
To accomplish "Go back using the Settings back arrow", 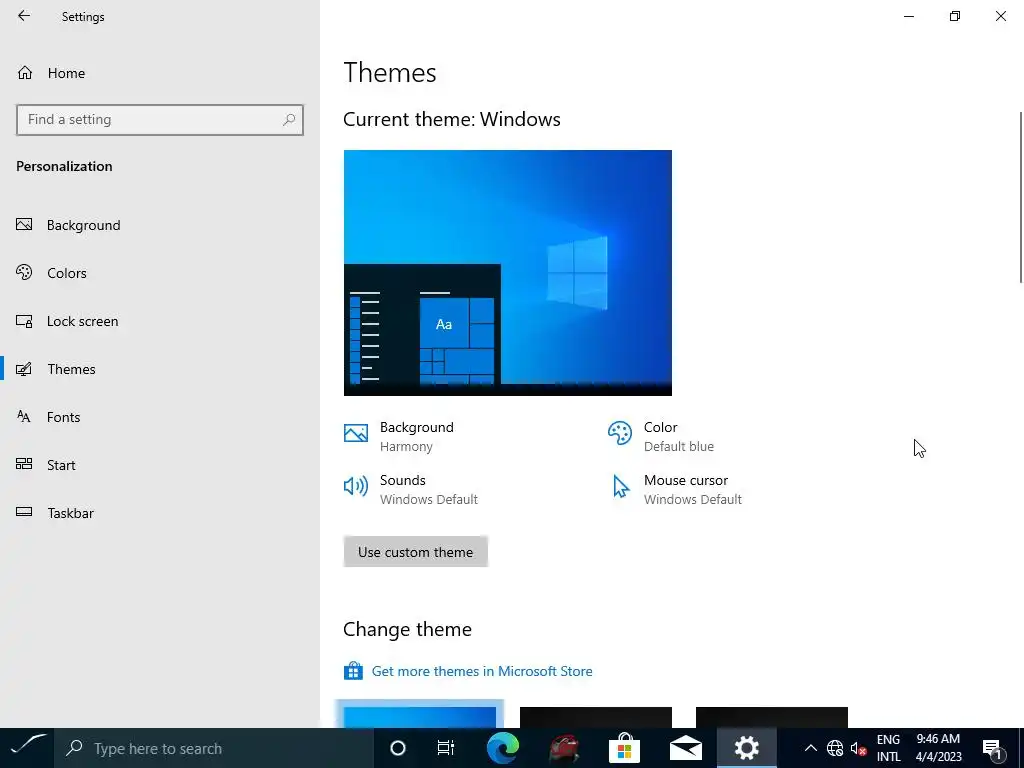I will (x=24, y=16).
